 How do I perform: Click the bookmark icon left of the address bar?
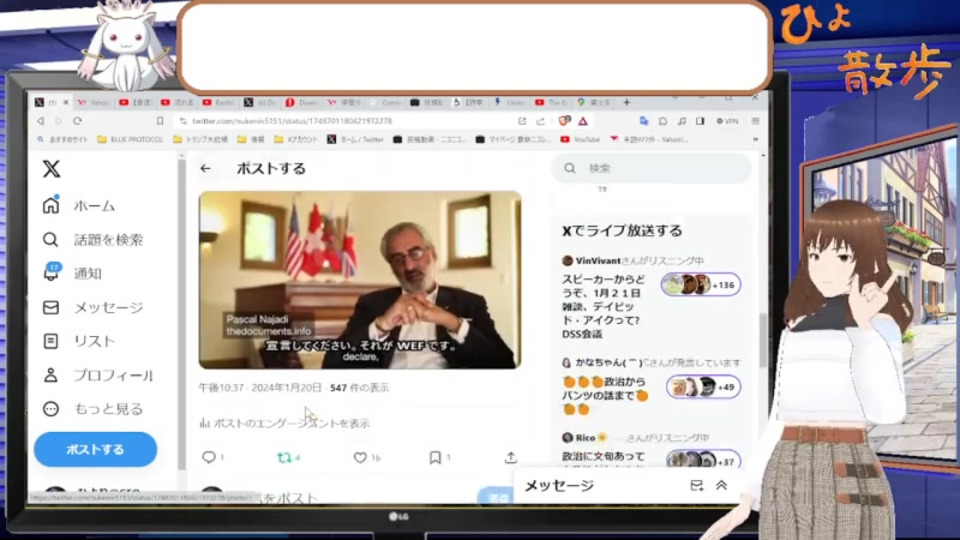pos(160,121)
